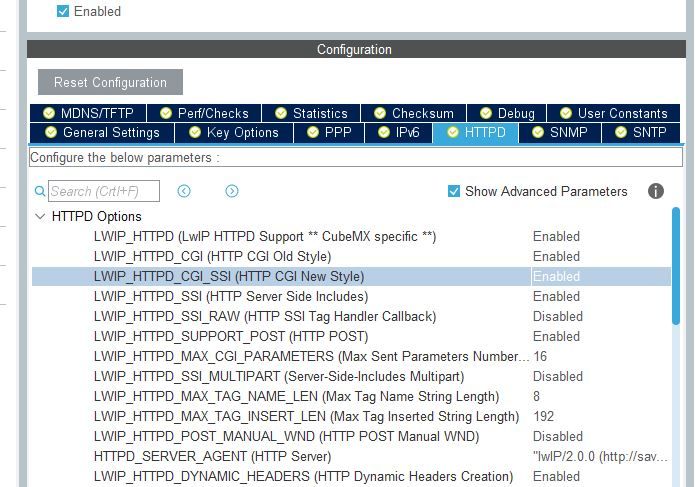Change LWIP_HTTPD_CGI Old Style value

(x=556, y=256)
